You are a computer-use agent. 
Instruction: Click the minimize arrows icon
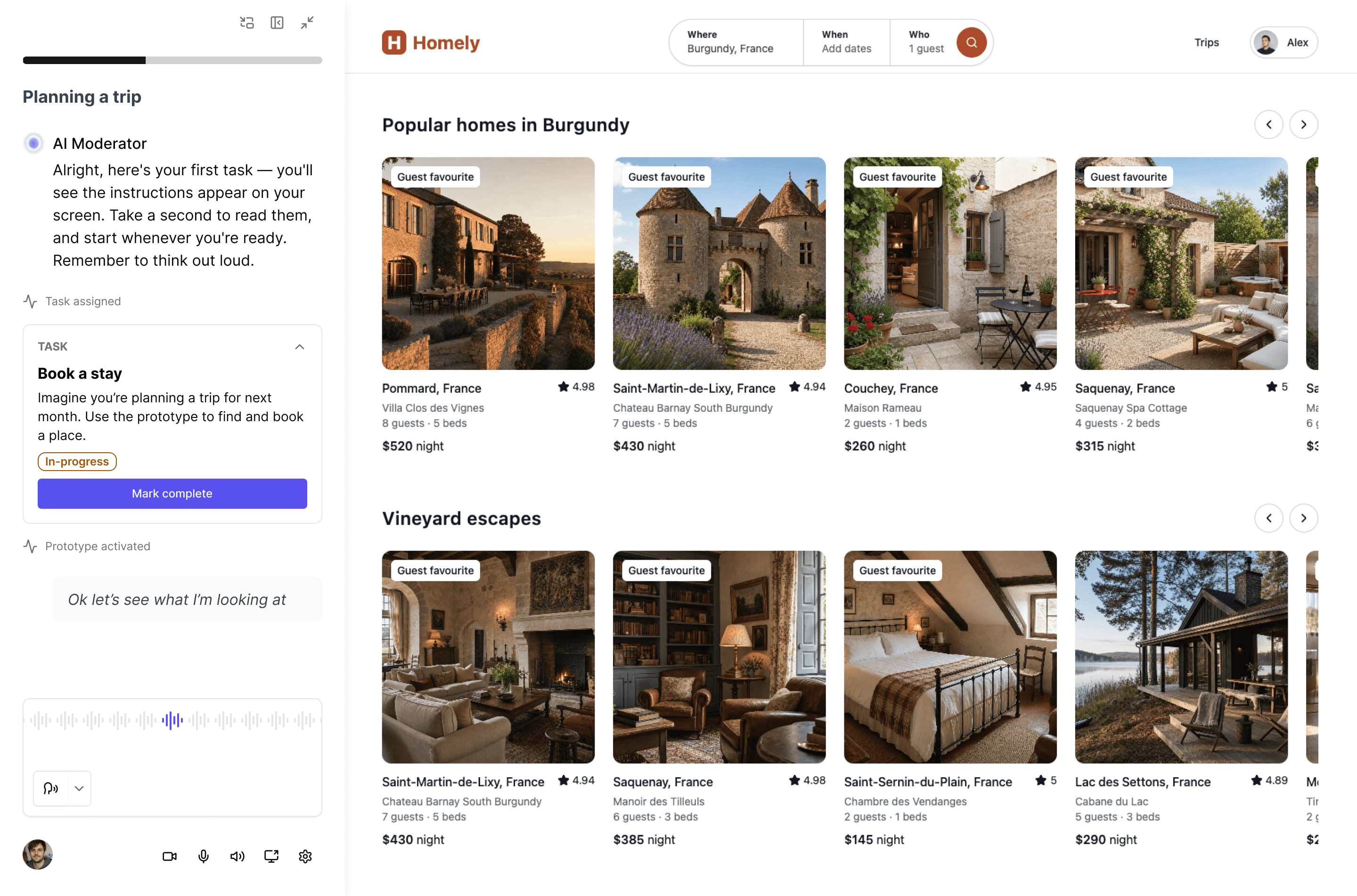click(x=307, y=22)
